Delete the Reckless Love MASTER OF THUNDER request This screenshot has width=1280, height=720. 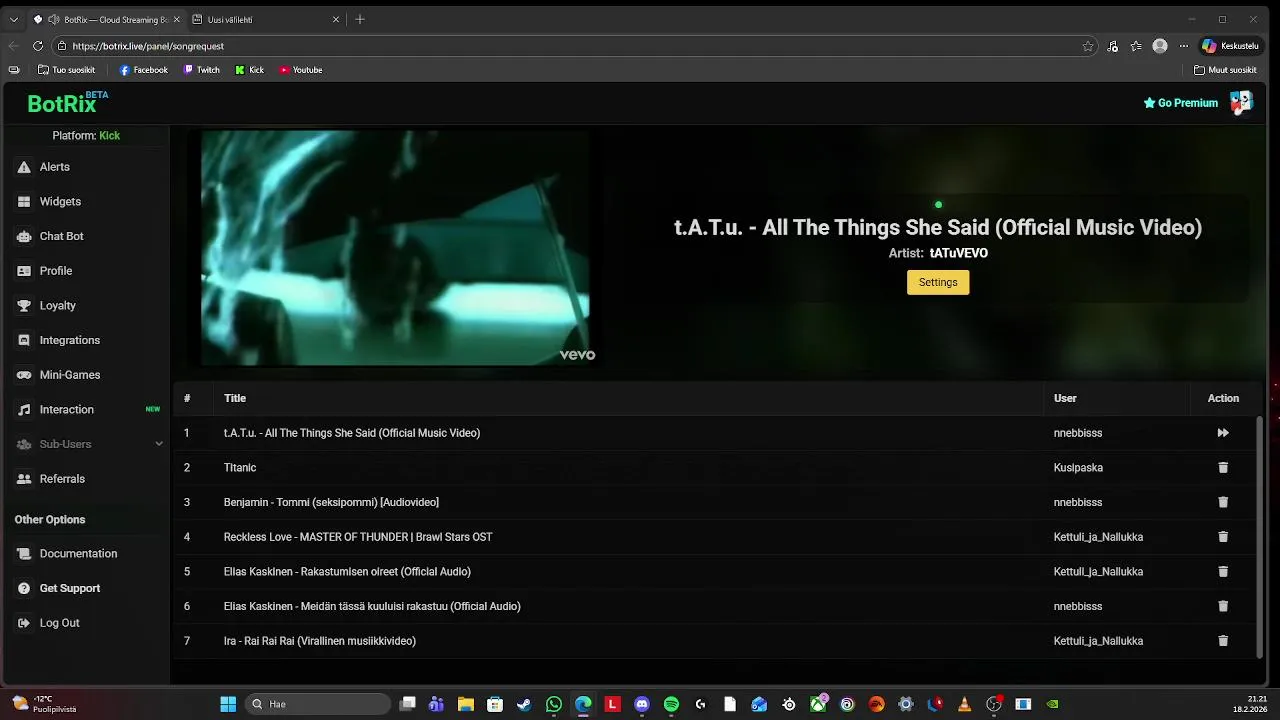click(x=1222, y=537)
